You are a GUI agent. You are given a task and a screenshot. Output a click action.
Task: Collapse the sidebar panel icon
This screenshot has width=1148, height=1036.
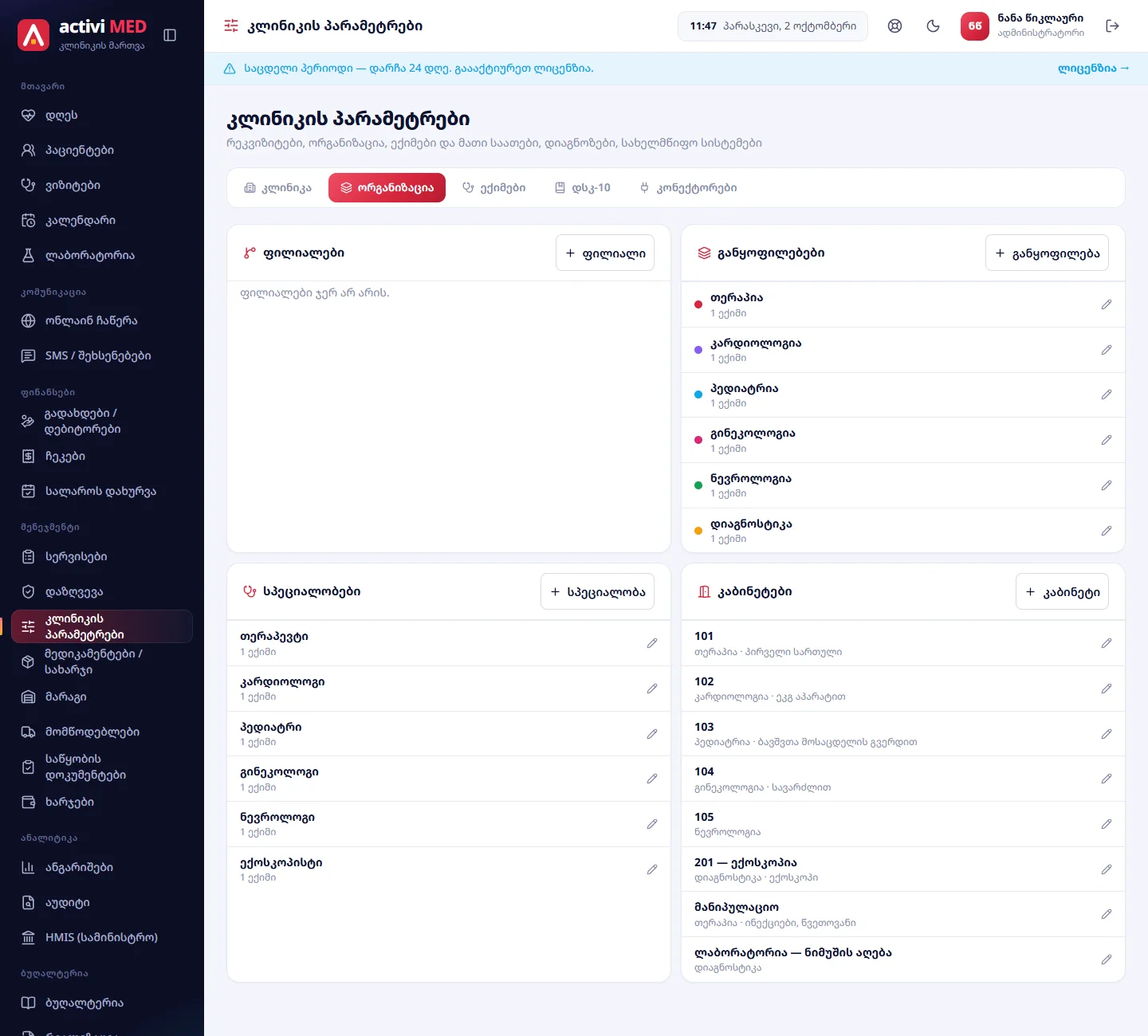click(170, 35)
